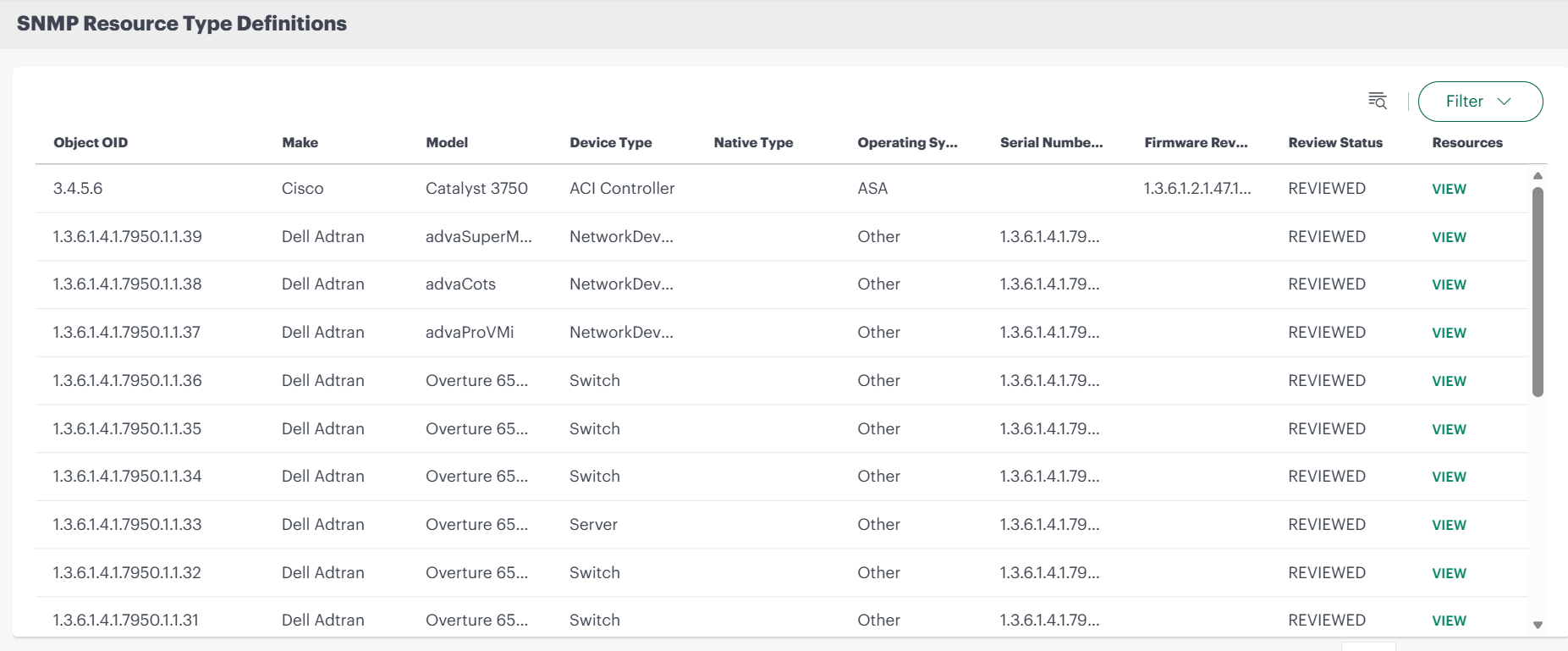Sort by the Object OID column header
1568x651 pixels.
click(x=91, y=142)
